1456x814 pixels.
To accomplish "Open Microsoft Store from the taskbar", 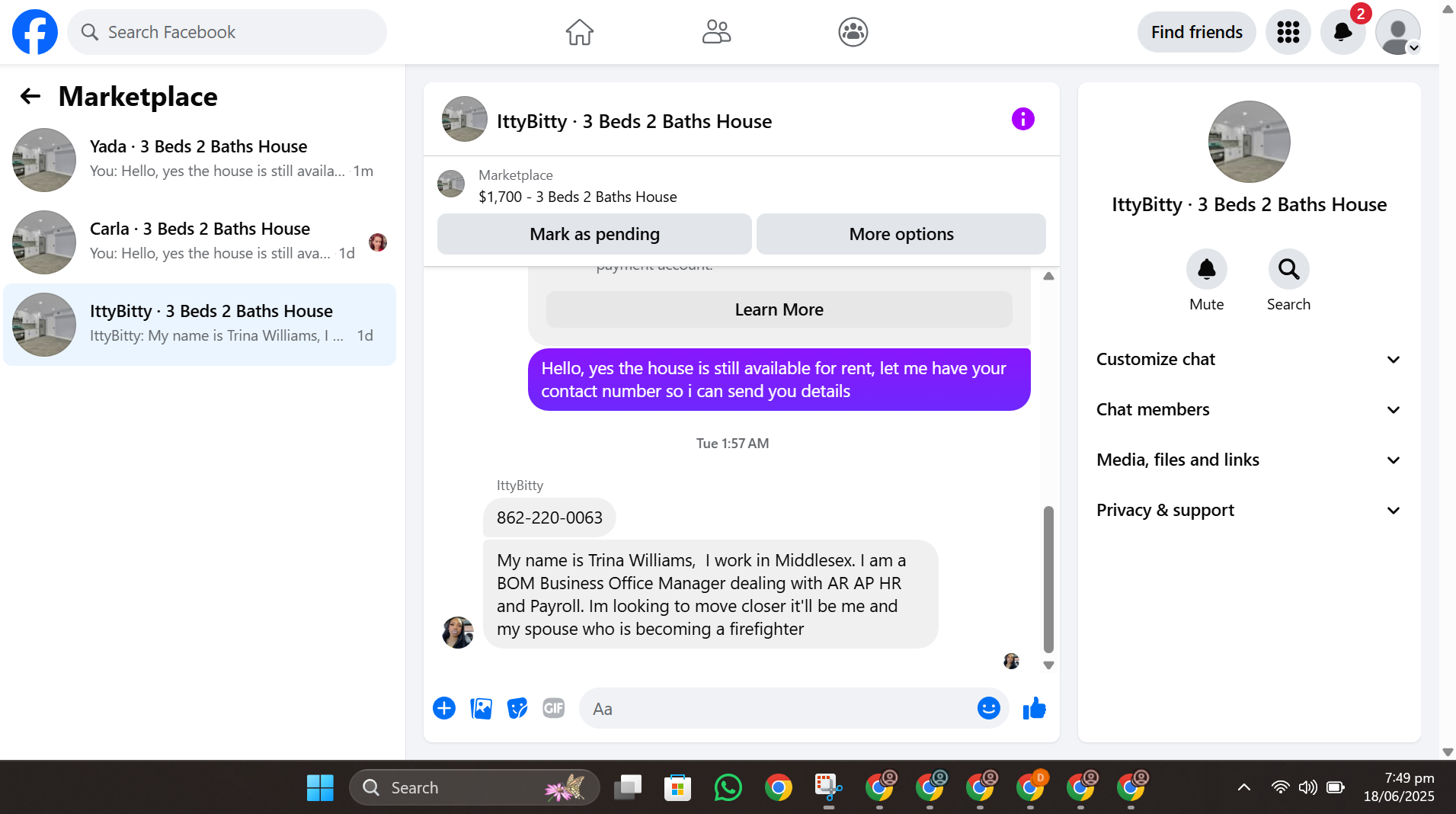I will (x=677, y=787).
